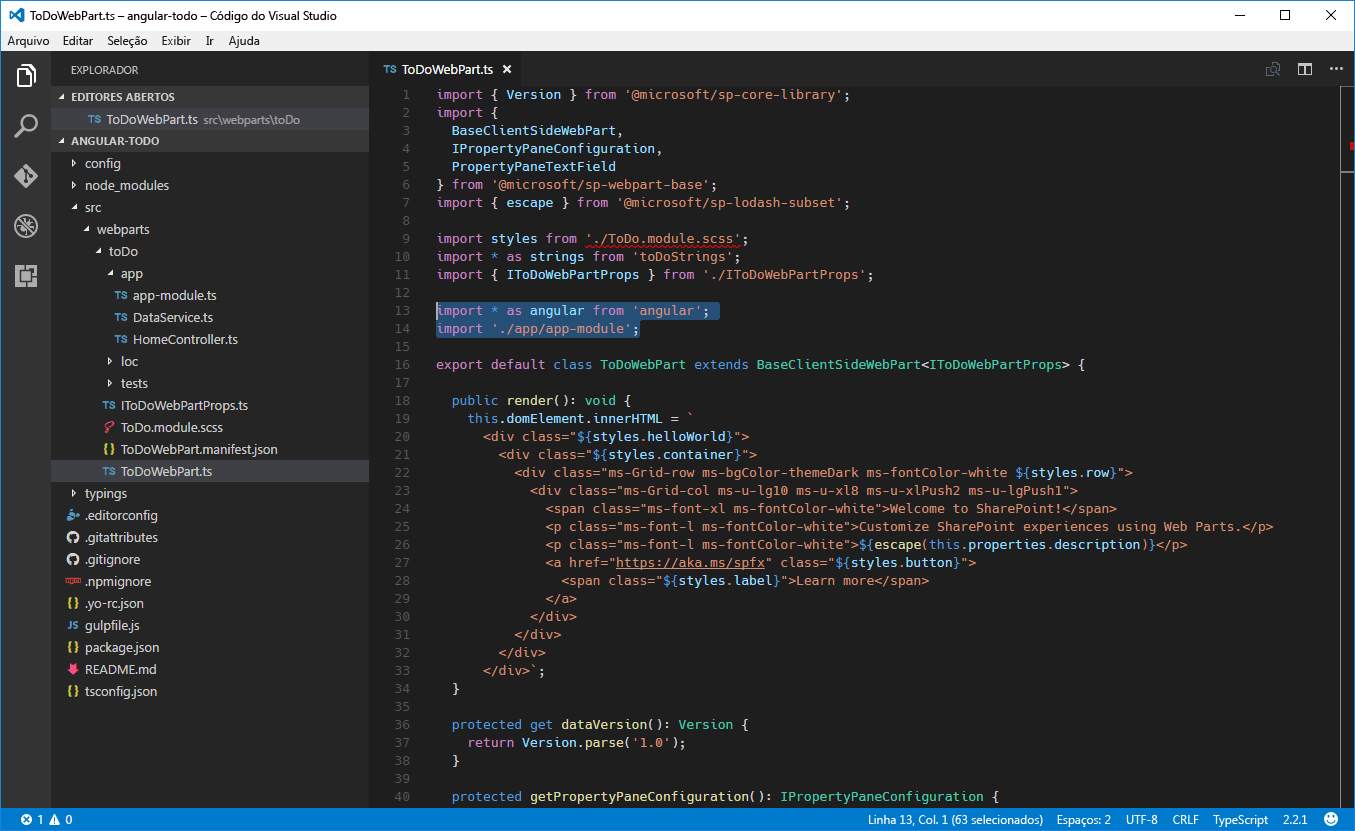The height and width of the screenshot is (831, 1355).
Task: Open the Search view in activity bar
Action: [x=26, y=126]
